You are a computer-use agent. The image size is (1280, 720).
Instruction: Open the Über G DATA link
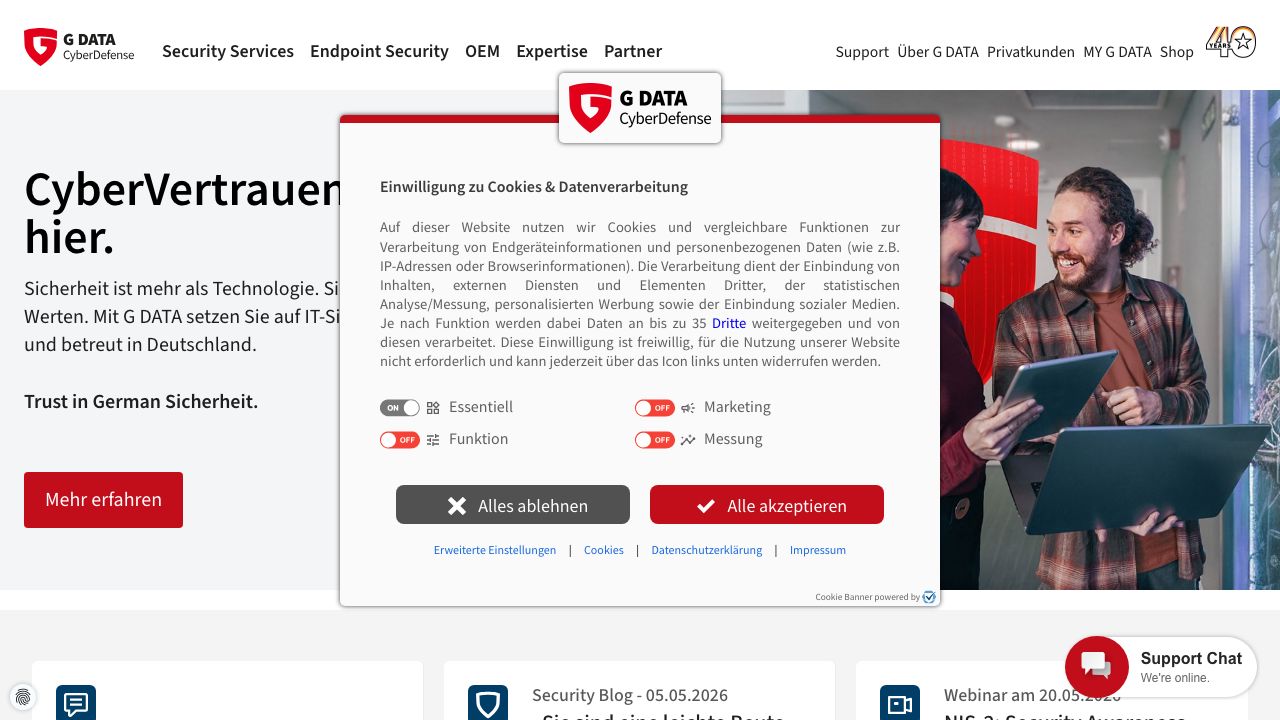click(x=938, y=52)
